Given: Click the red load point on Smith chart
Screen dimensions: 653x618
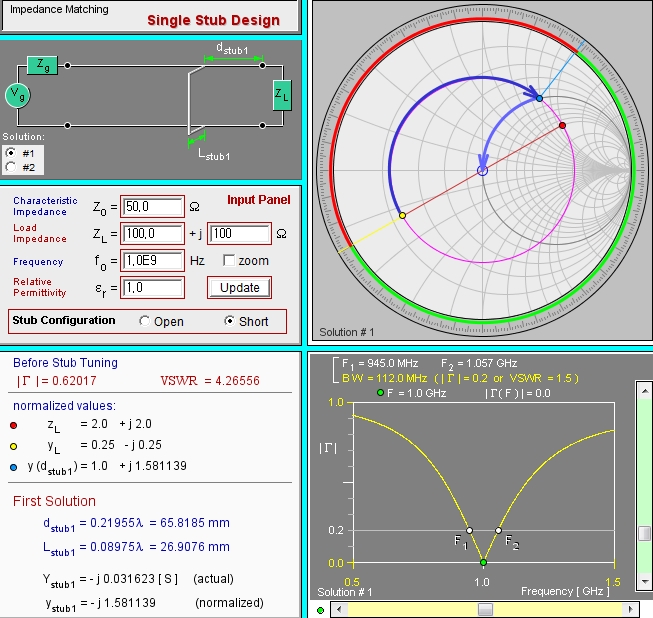Looking at the screenshot, I should click(562, 125).
